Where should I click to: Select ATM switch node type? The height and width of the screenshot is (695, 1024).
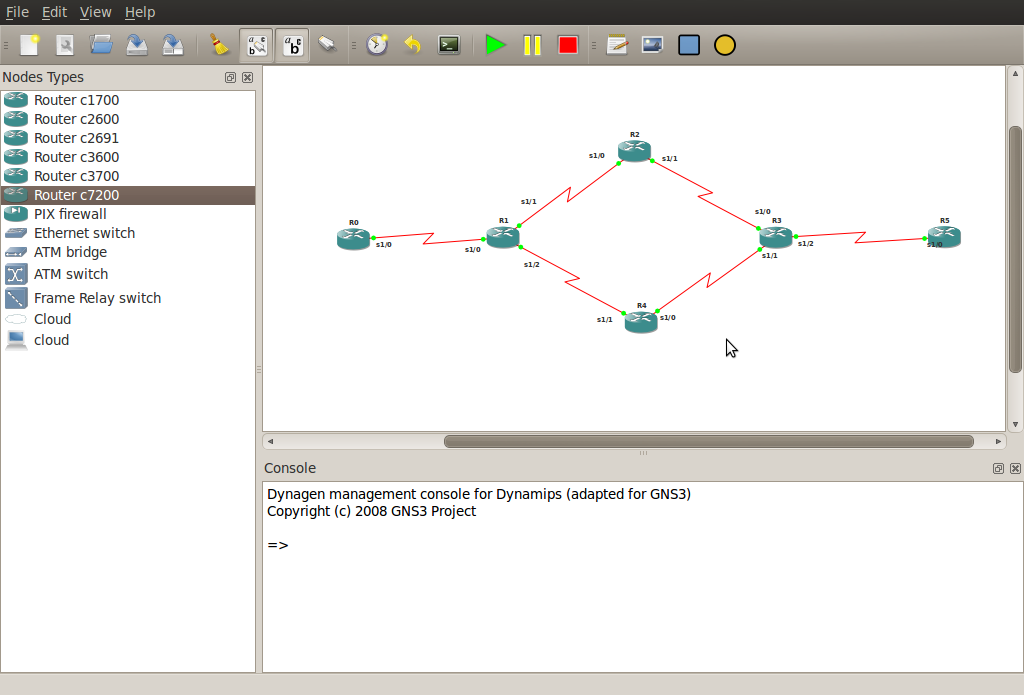(x=128, y=274)
